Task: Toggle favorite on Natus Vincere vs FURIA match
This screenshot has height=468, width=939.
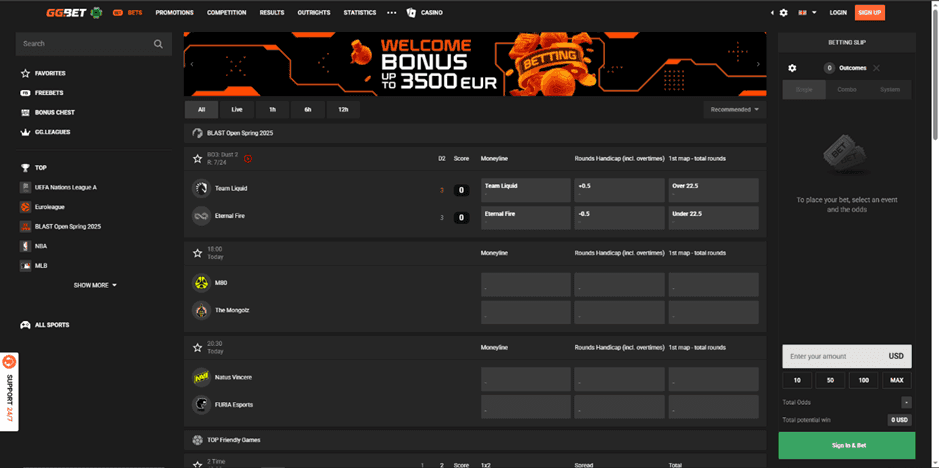Action: (x=198, y=348)
